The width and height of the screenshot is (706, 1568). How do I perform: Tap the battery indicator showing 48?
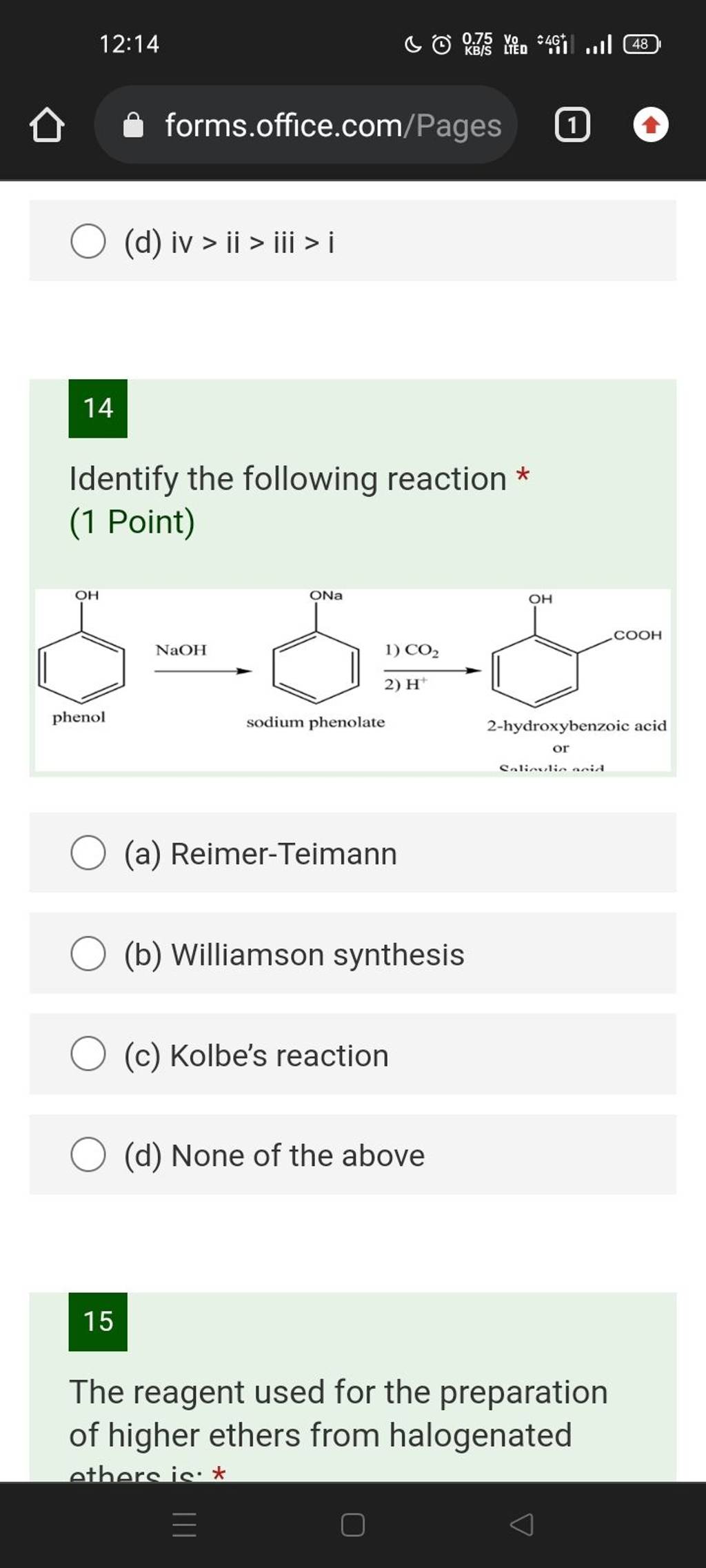pyautogui.click(x=640, y=44)
